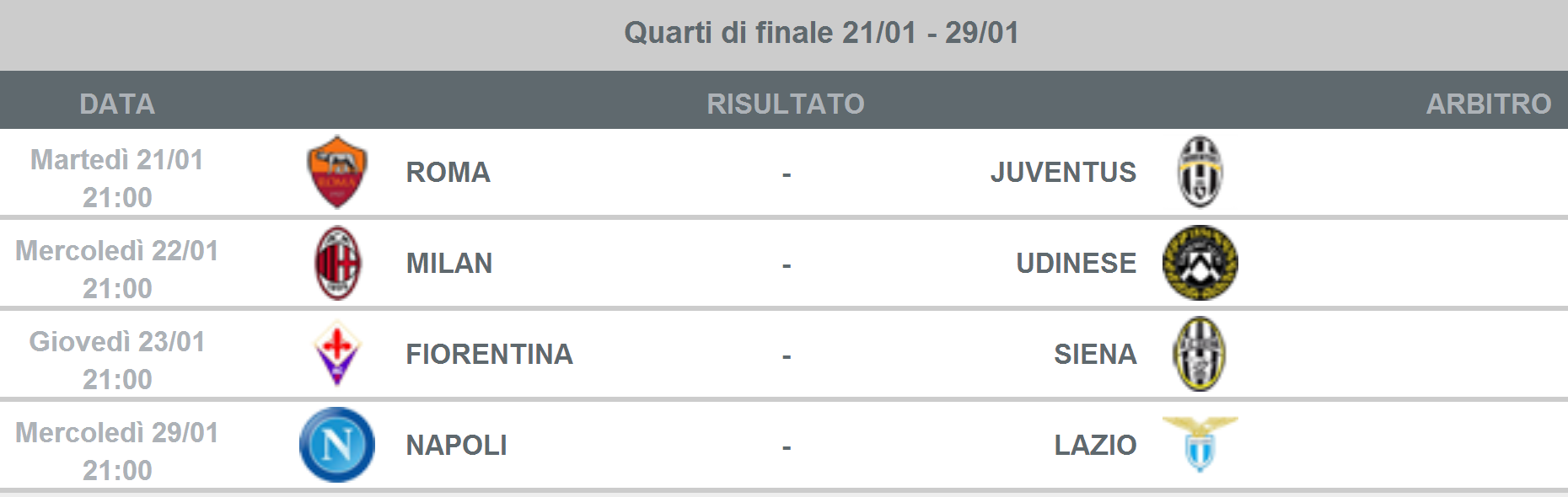This screenshot has width=1568, height=497.
Task: Open the ROMA team name link
Action: click(x=448, y=173)
